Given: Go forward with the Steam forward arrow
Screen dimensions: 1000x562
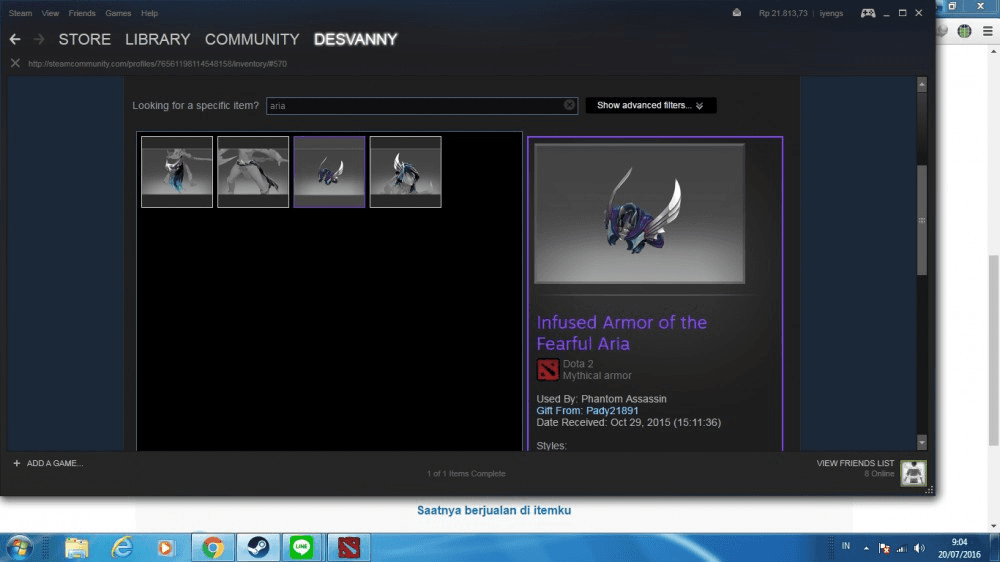Looking at the screenshot, I should (39, 40).
